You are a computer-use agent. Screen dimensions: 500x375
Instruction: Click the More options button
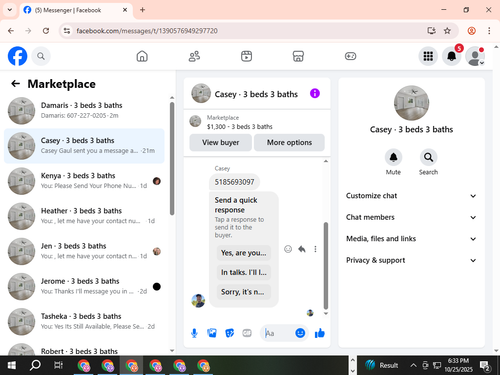click(289, 142)
